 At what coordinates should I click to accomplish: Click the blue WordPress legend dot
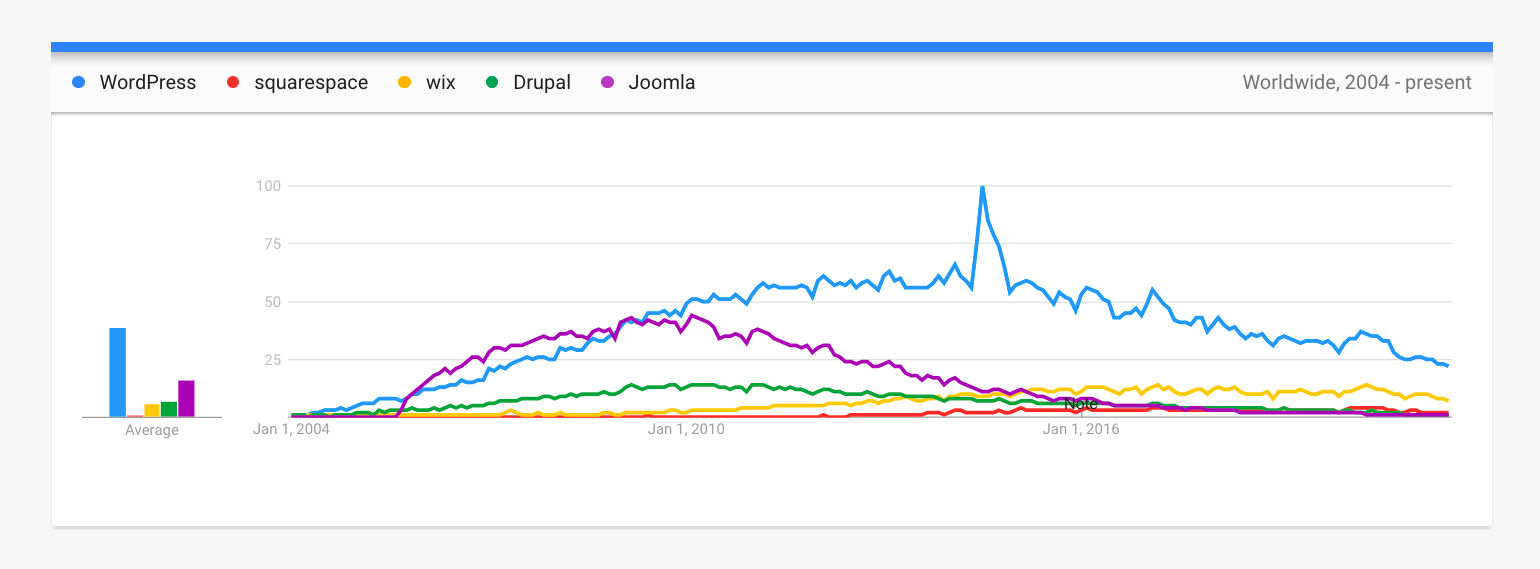click(78, 82)
